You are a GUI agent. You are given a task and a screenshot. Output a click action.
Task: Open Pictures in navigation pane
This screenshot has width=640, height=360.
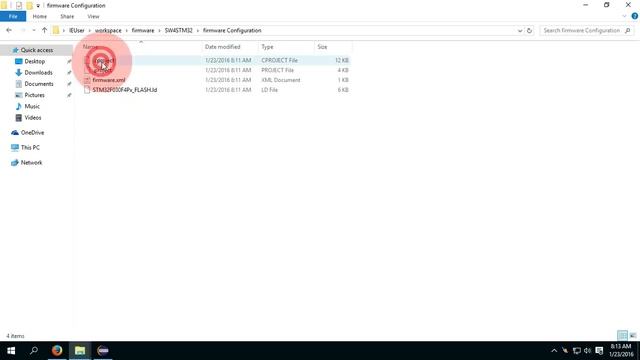click(34, 95)
